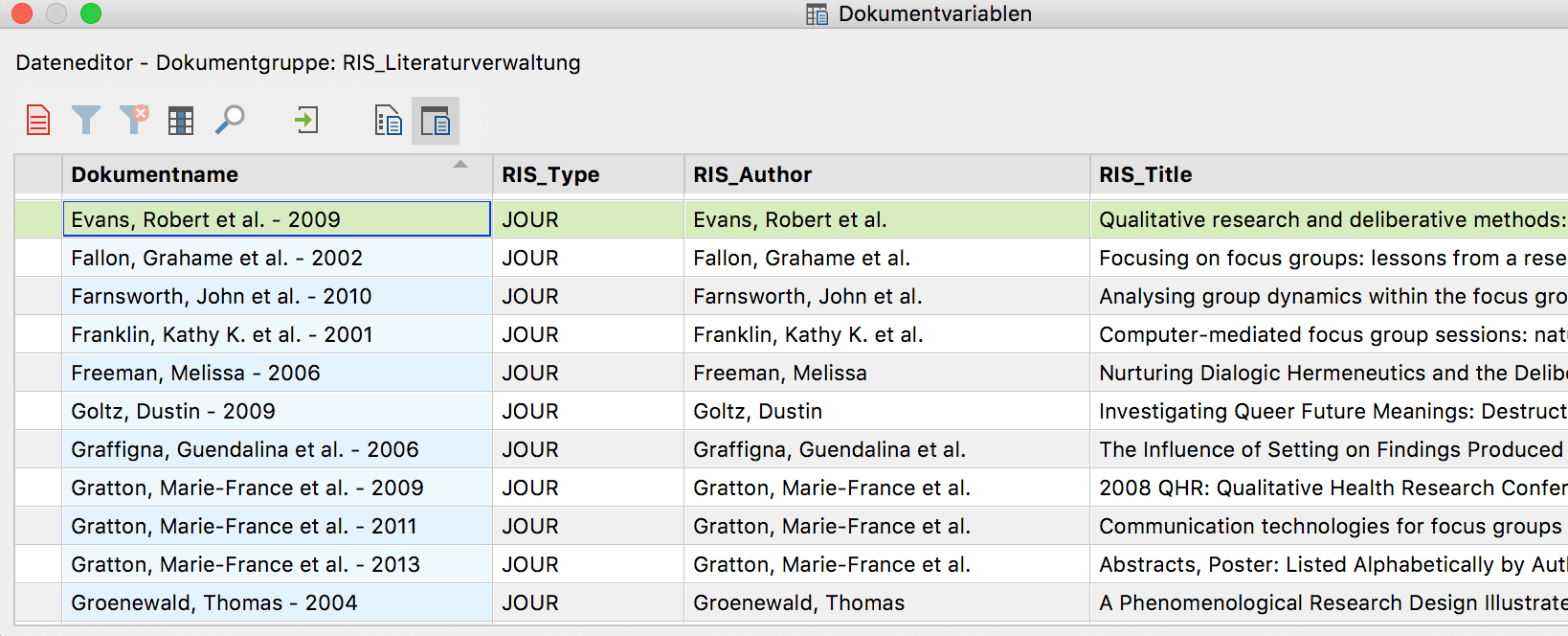This screenshot has width=1568, height=636.
Task: Click the RIS_Title column header
Action: [1145, 175]
